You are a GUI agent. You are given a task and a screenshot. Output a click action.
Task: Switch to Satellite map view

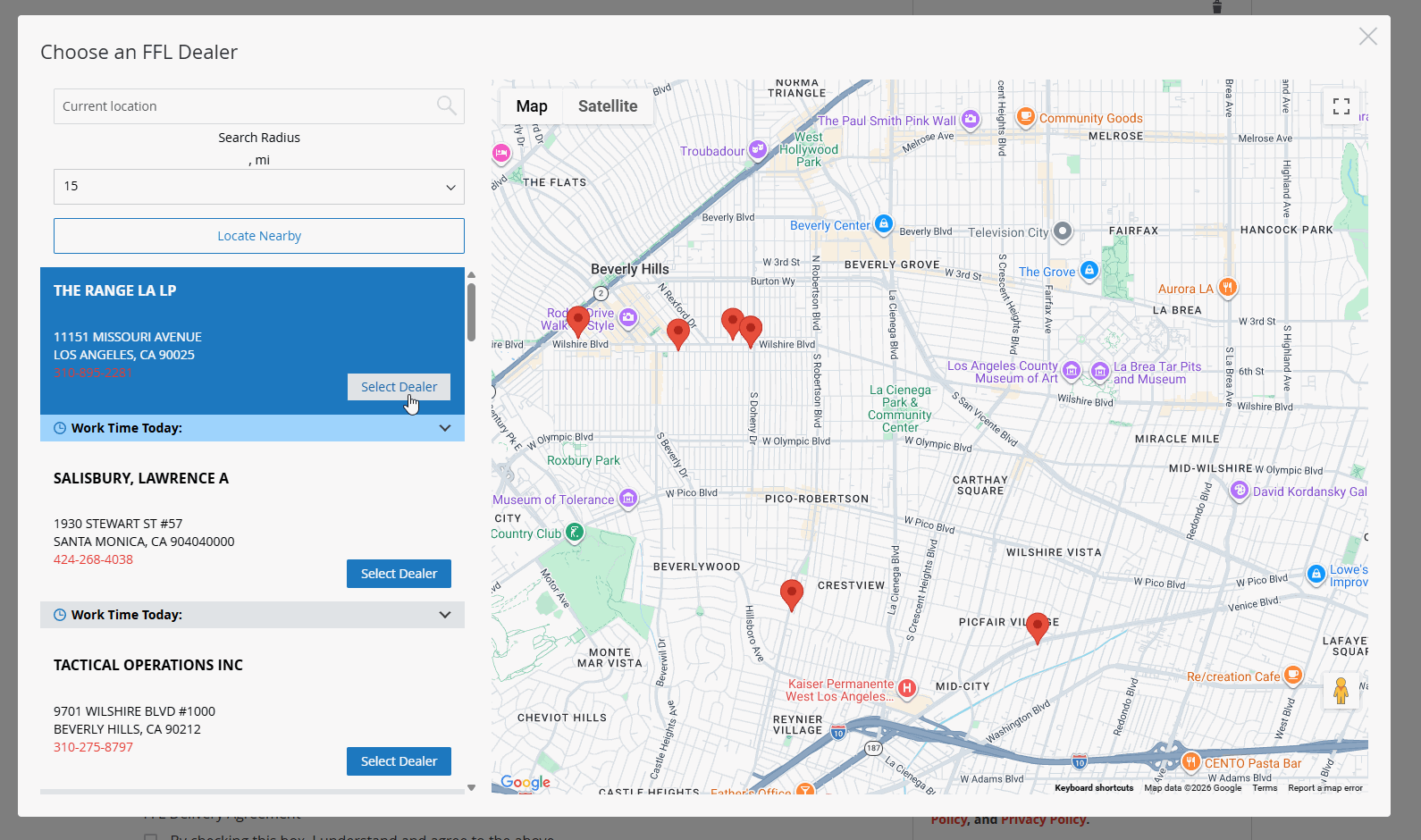point(608,106)
